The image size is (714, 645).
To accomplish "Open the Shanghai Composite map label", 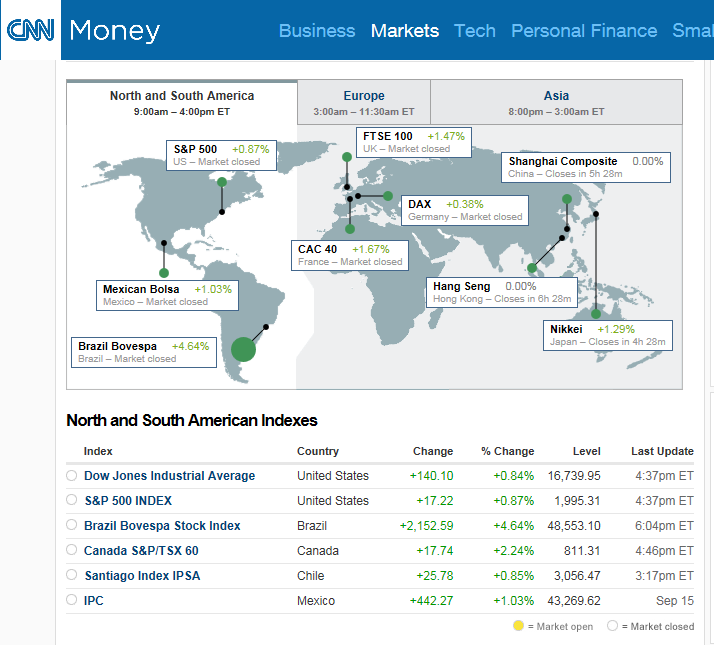I will (586, 167).
